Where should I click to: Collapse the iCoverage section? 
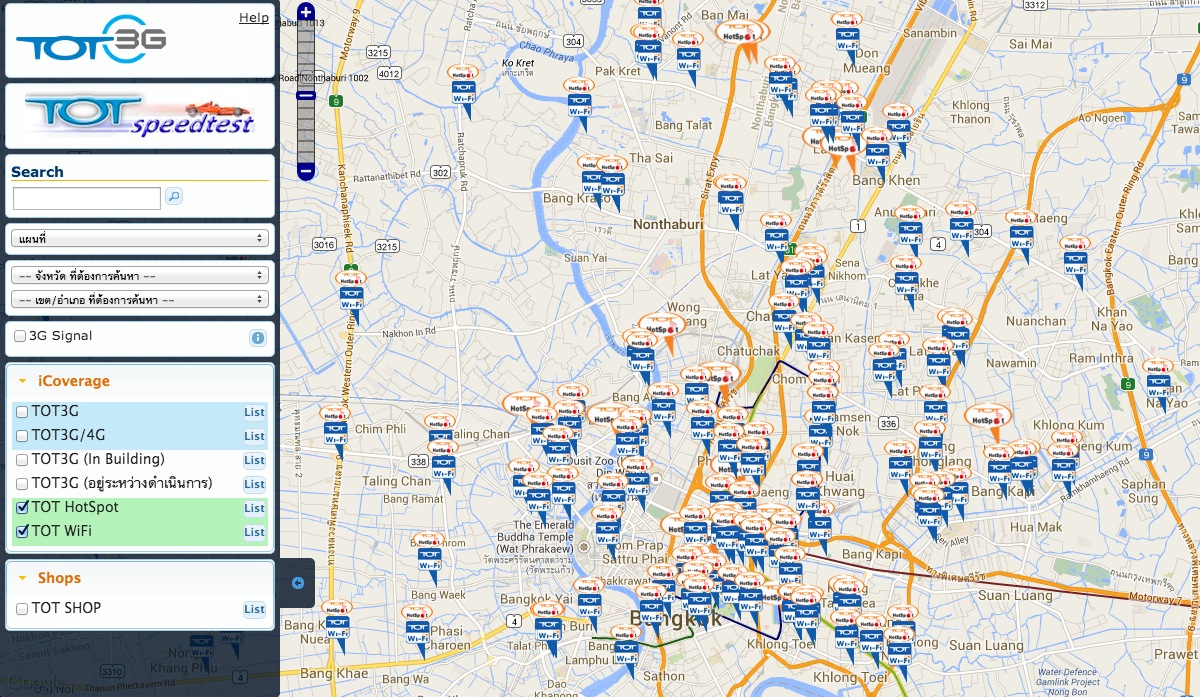(x=22, y=381)
